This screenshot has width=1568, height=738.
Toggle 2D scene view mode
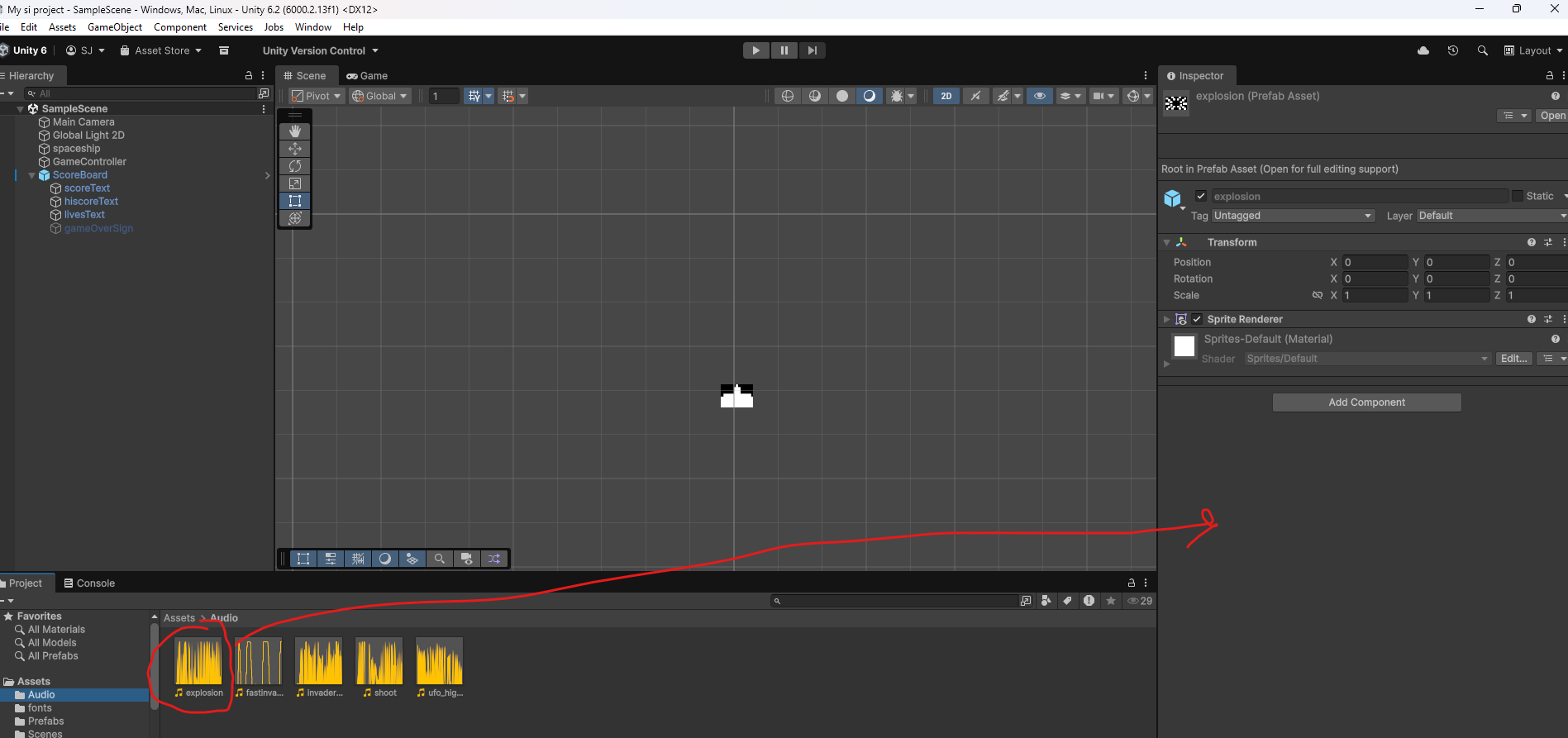[946, 96]
